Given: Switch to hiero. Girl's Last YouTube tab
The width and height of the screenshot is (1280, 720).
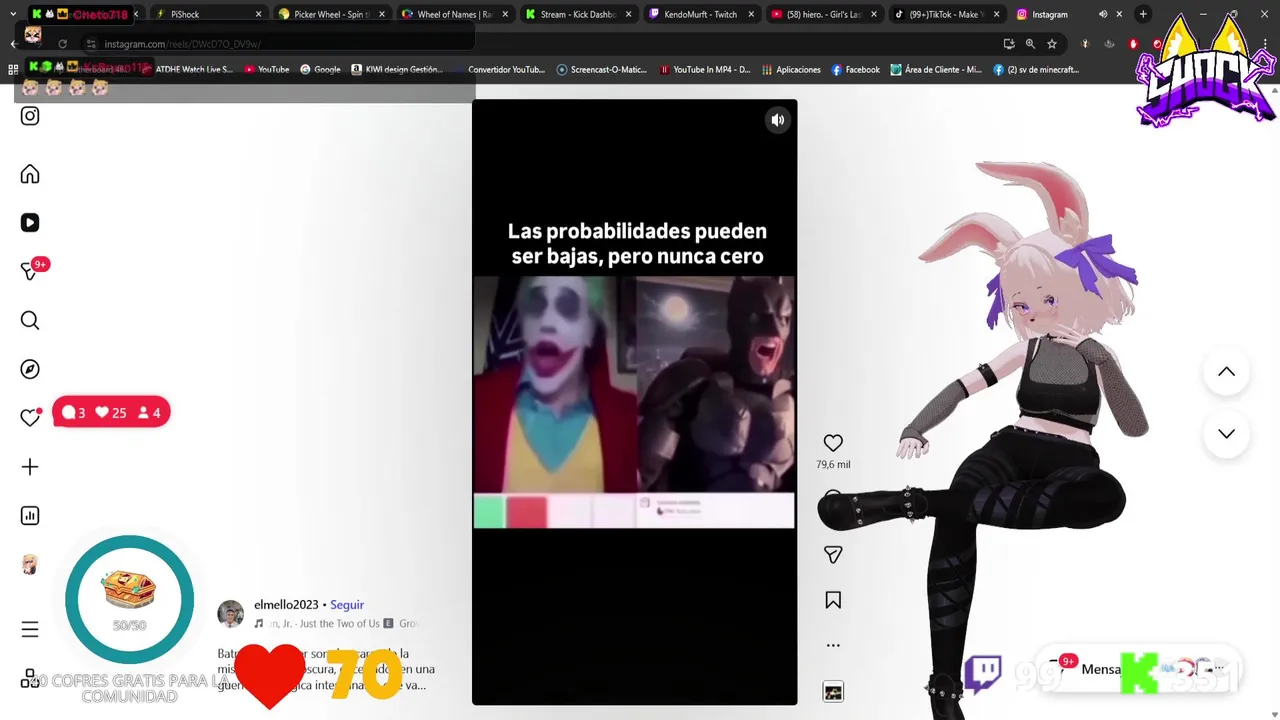Looking at the screenshot, I should click(824, 14).
